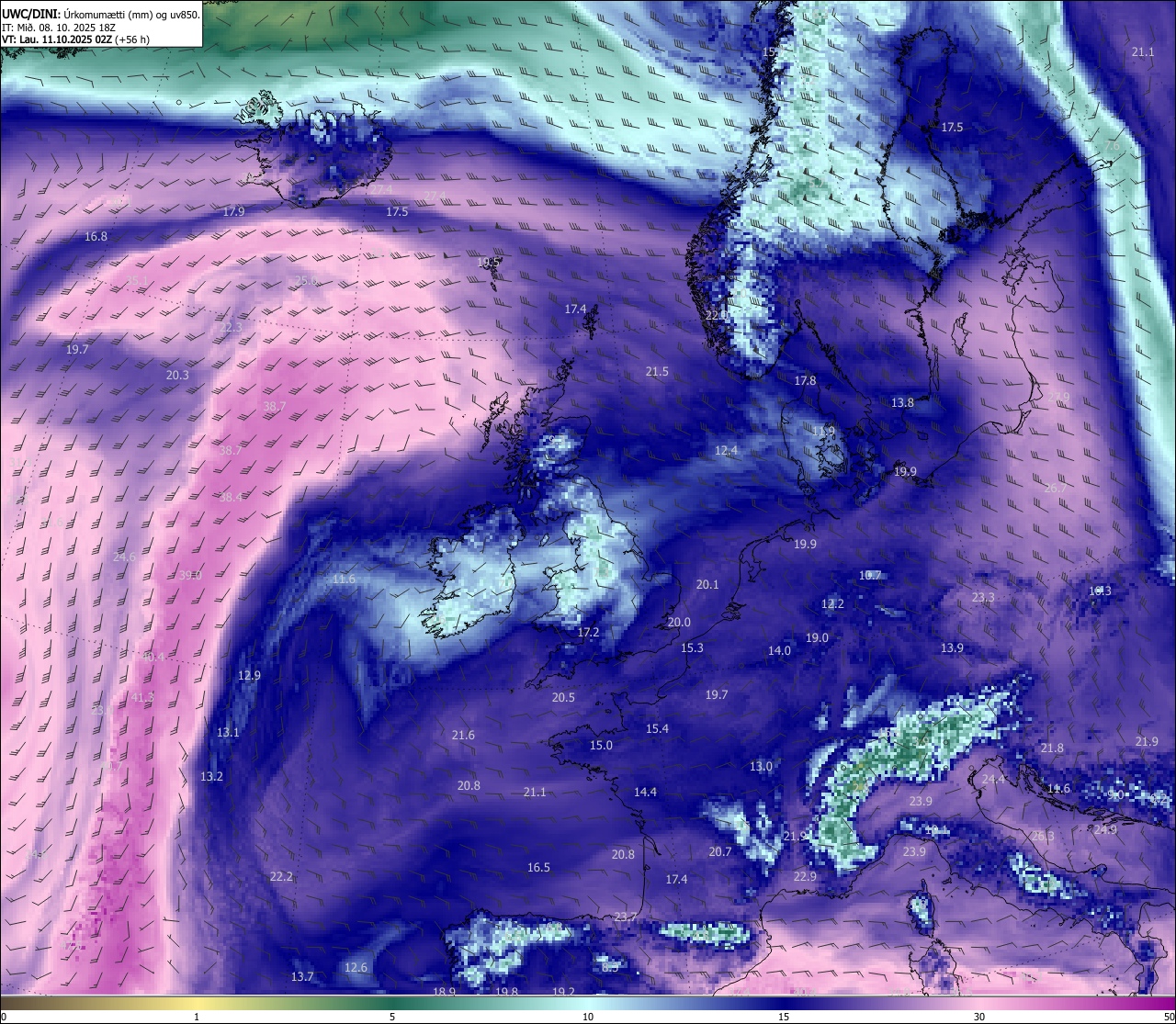This screenshot has width=1176, height=1024.
Task: Click the 41.3 map value
Action: [141, 697]
